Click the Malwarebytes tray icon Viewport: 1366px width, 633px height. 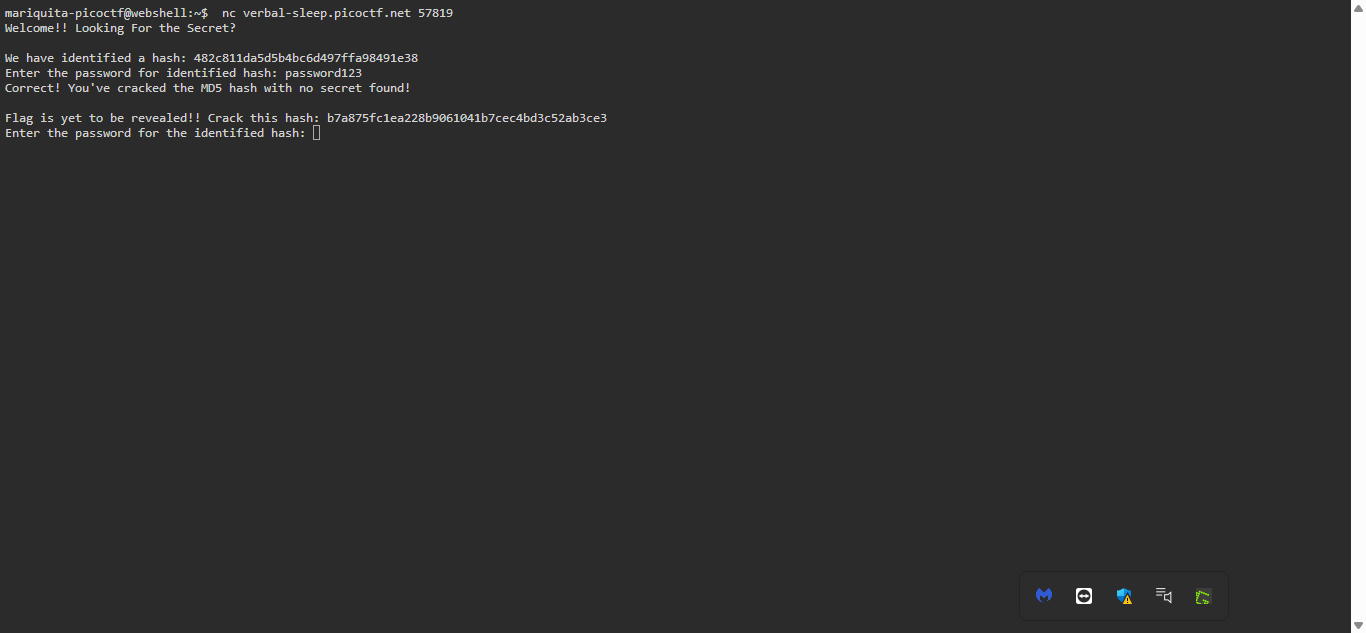1044,596
